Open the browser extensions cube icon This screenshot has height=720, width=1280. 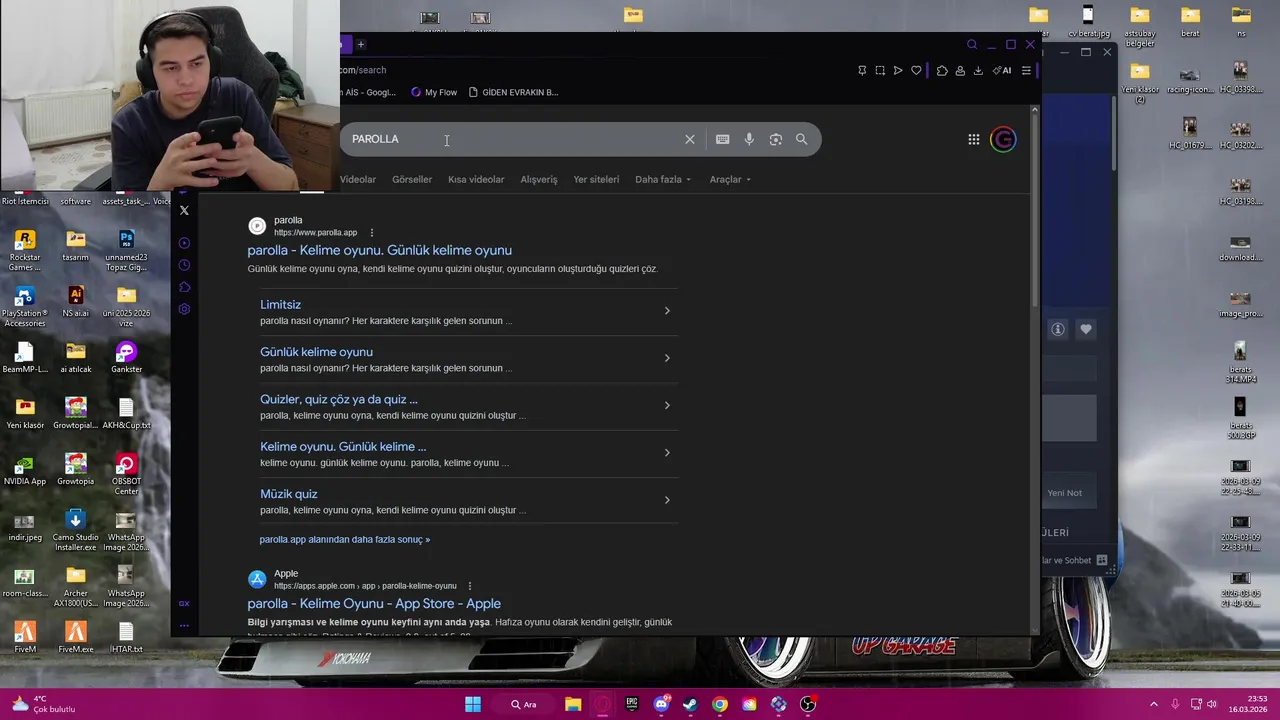point(942,70)
